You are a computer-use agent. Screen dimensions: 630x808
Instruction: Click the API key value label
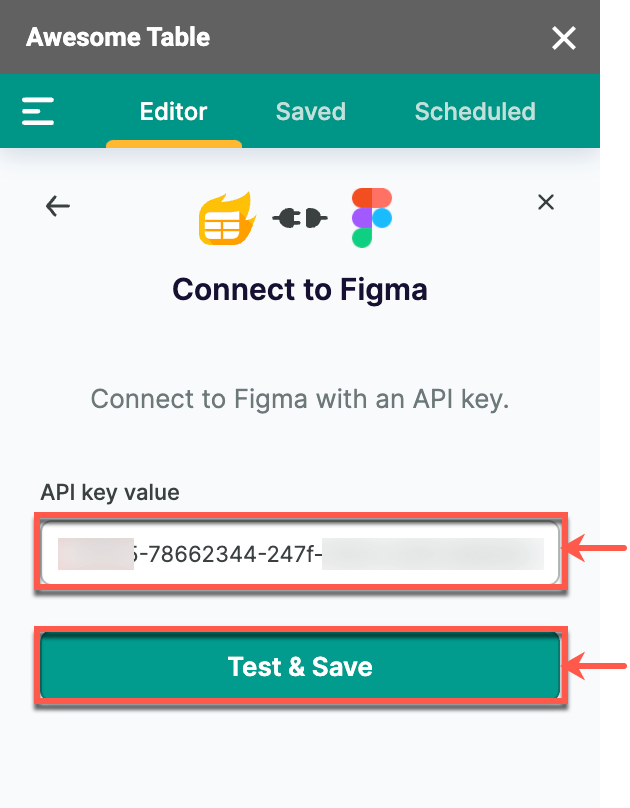point(108,492)
